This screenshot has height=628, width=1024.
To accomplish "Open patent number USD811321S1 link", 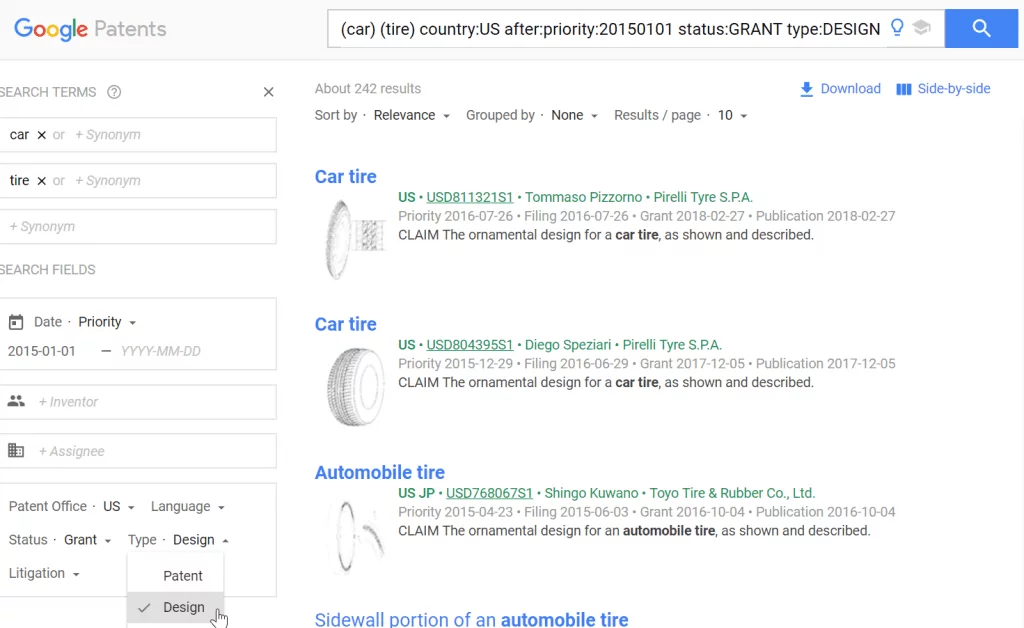I will 470,197.
